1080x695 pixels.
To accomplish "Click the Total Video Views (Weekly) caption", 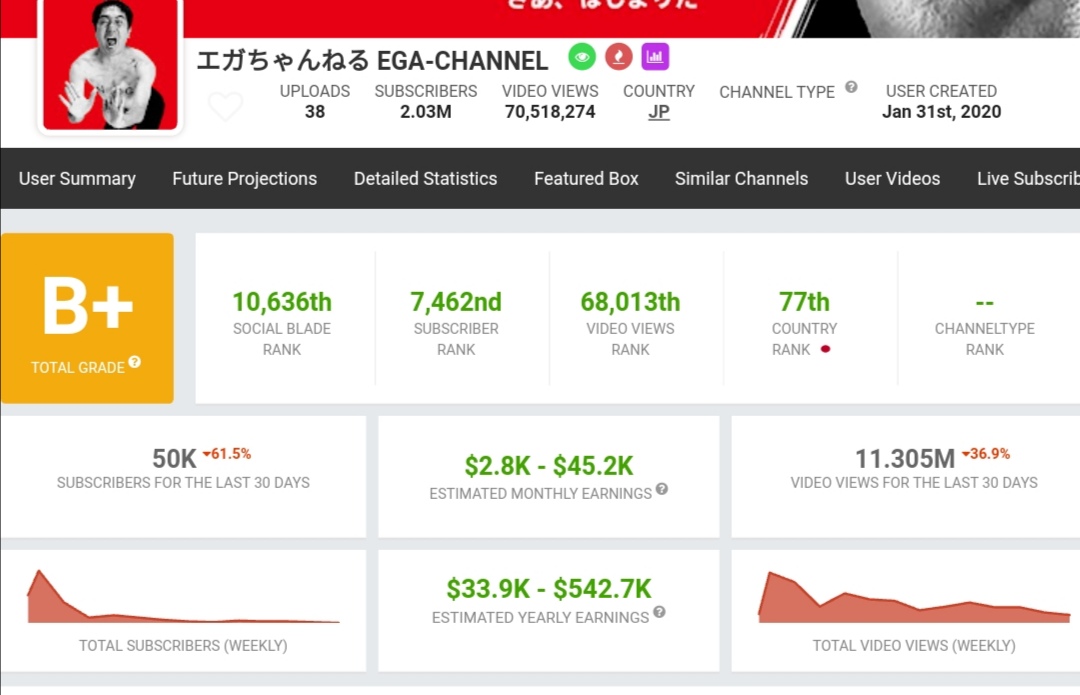I will click(914, 646).
